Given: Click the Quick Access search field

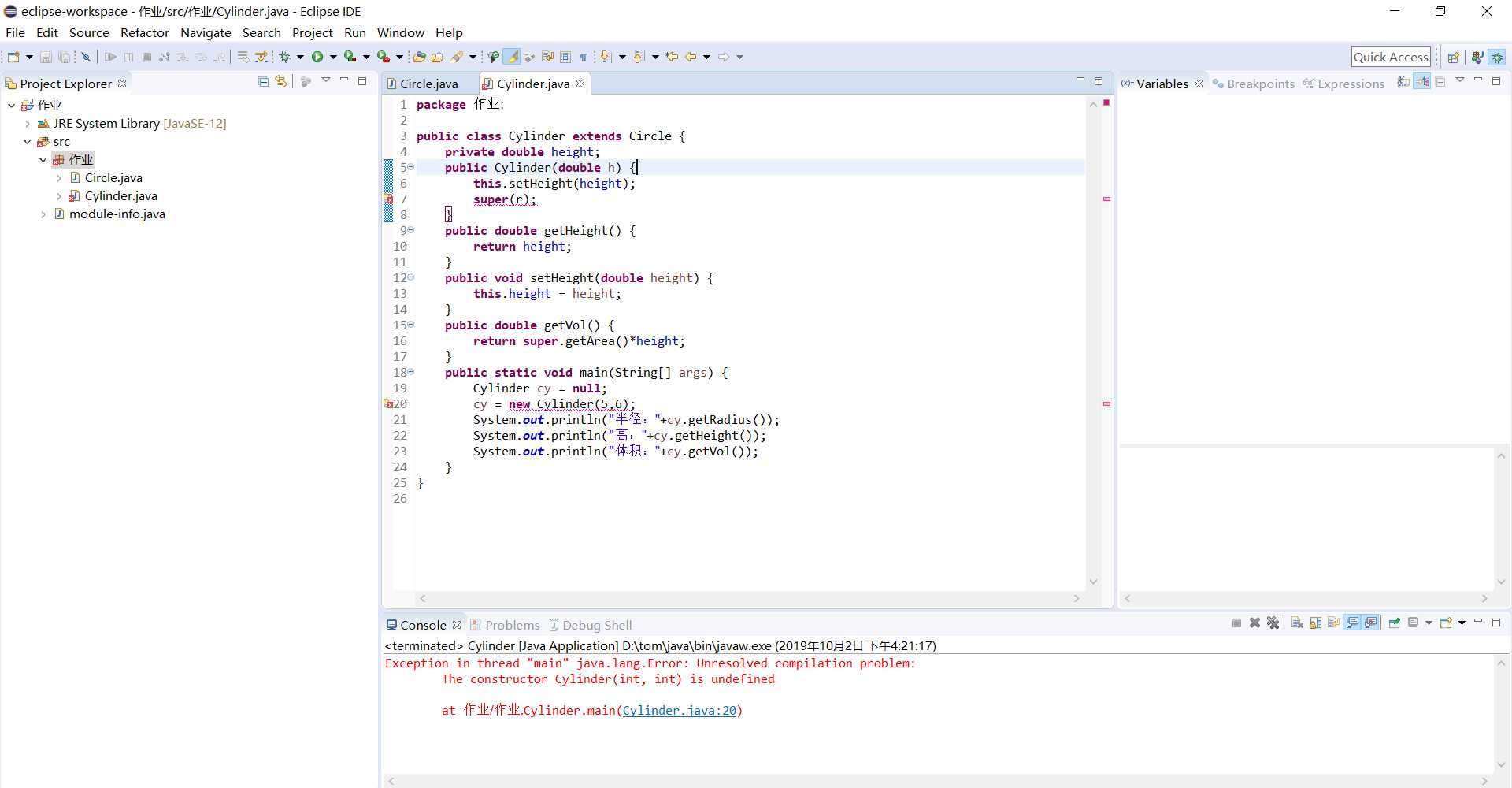Looking at the screenshot, I should click(1391, 57).
